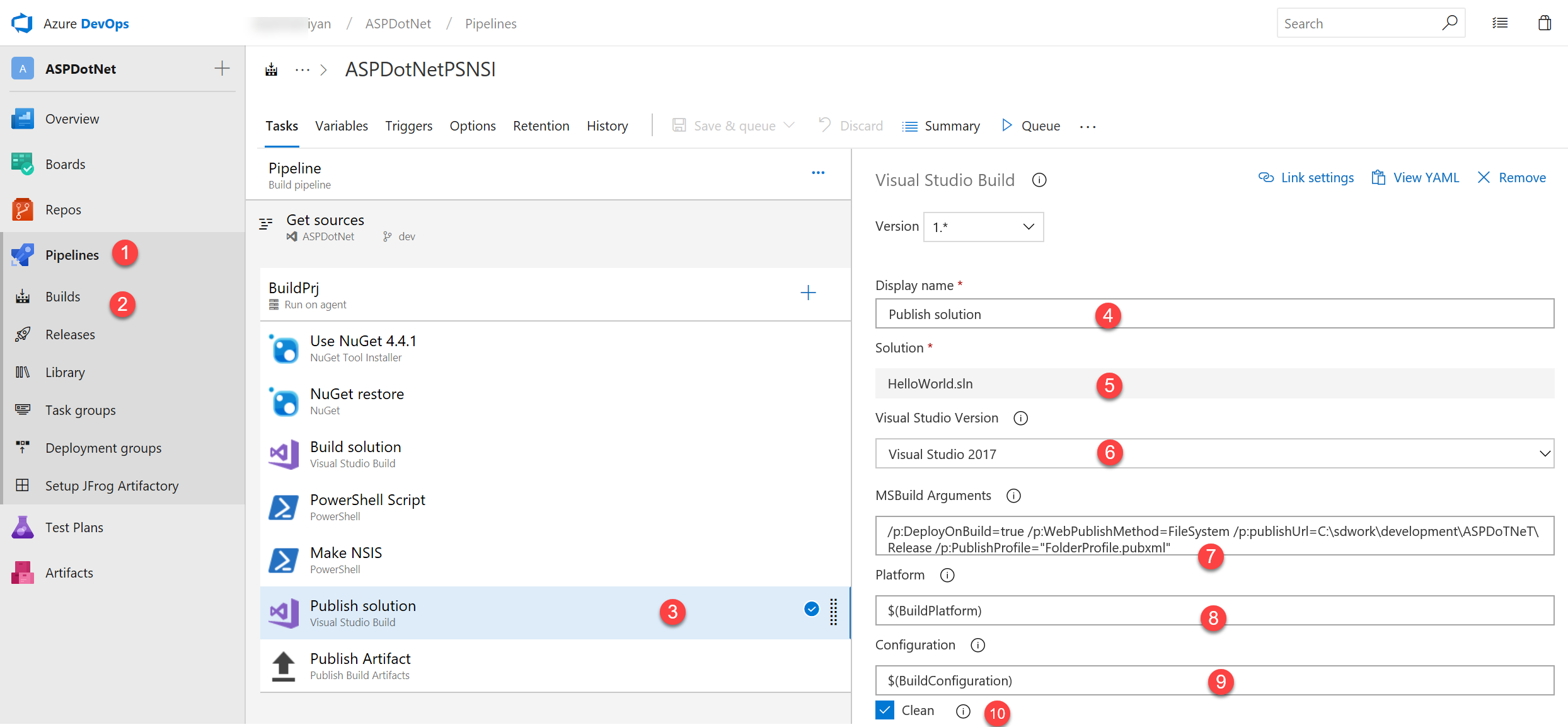Show info for Configuration field
Image resolution: width=1568 pixels, height=727 pixels.
point(977,645)
